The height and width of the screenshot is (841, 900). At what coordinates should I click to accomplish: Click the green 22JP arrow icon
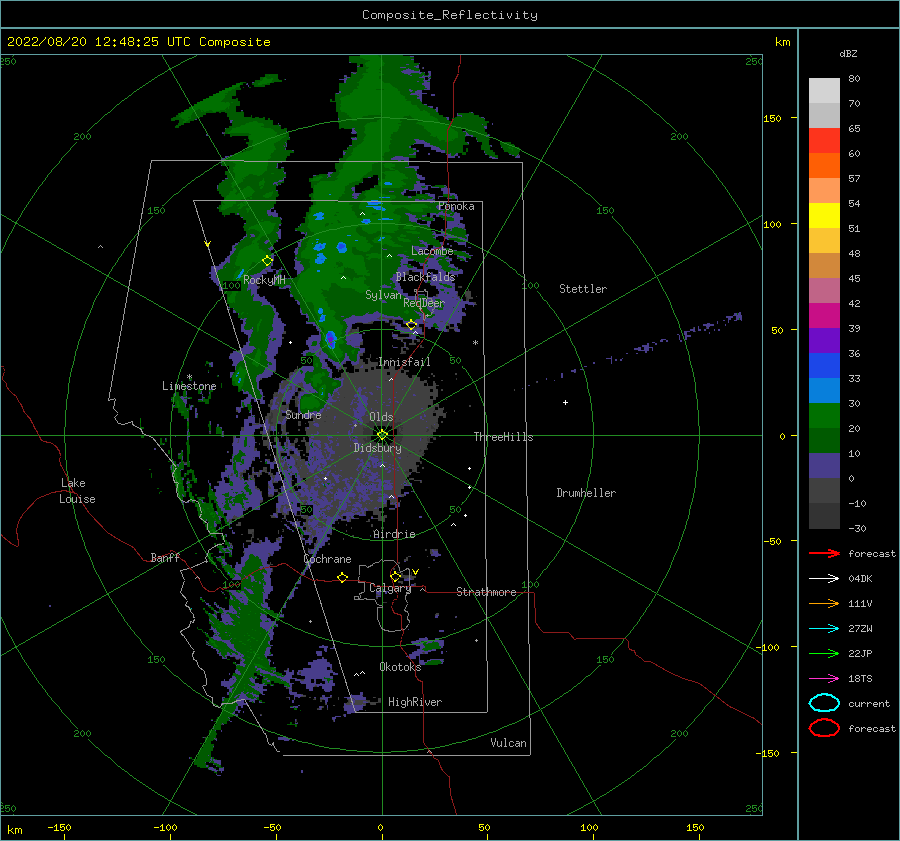824,653
